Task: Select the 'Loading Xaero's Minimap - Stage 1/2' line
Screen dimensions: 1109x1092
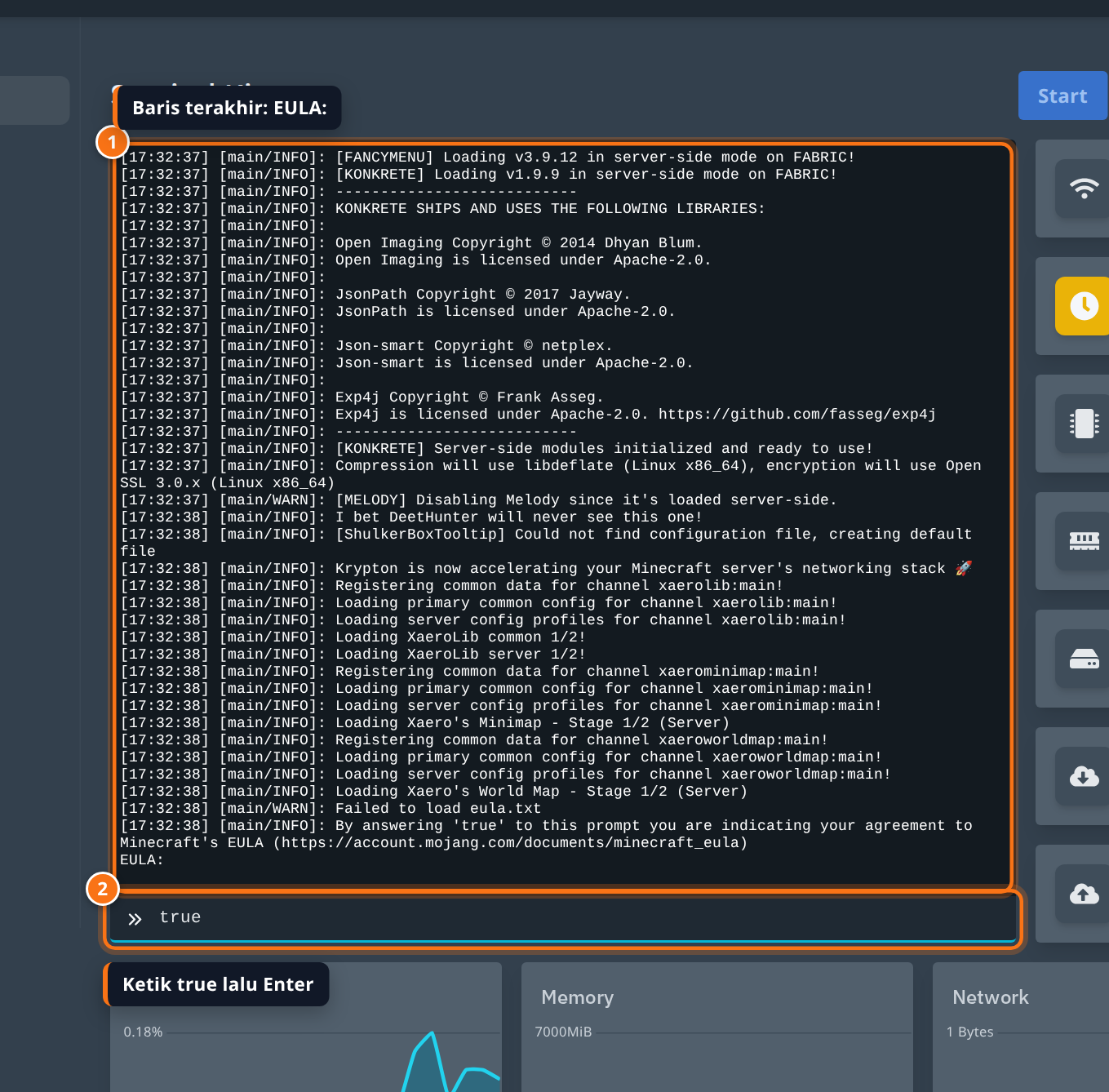Action: pyautogui.click(x=424, y=723)
